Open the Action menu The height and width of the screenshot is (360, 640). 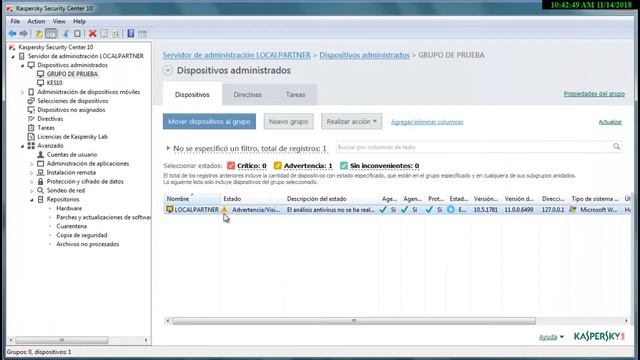coord(36,21)
